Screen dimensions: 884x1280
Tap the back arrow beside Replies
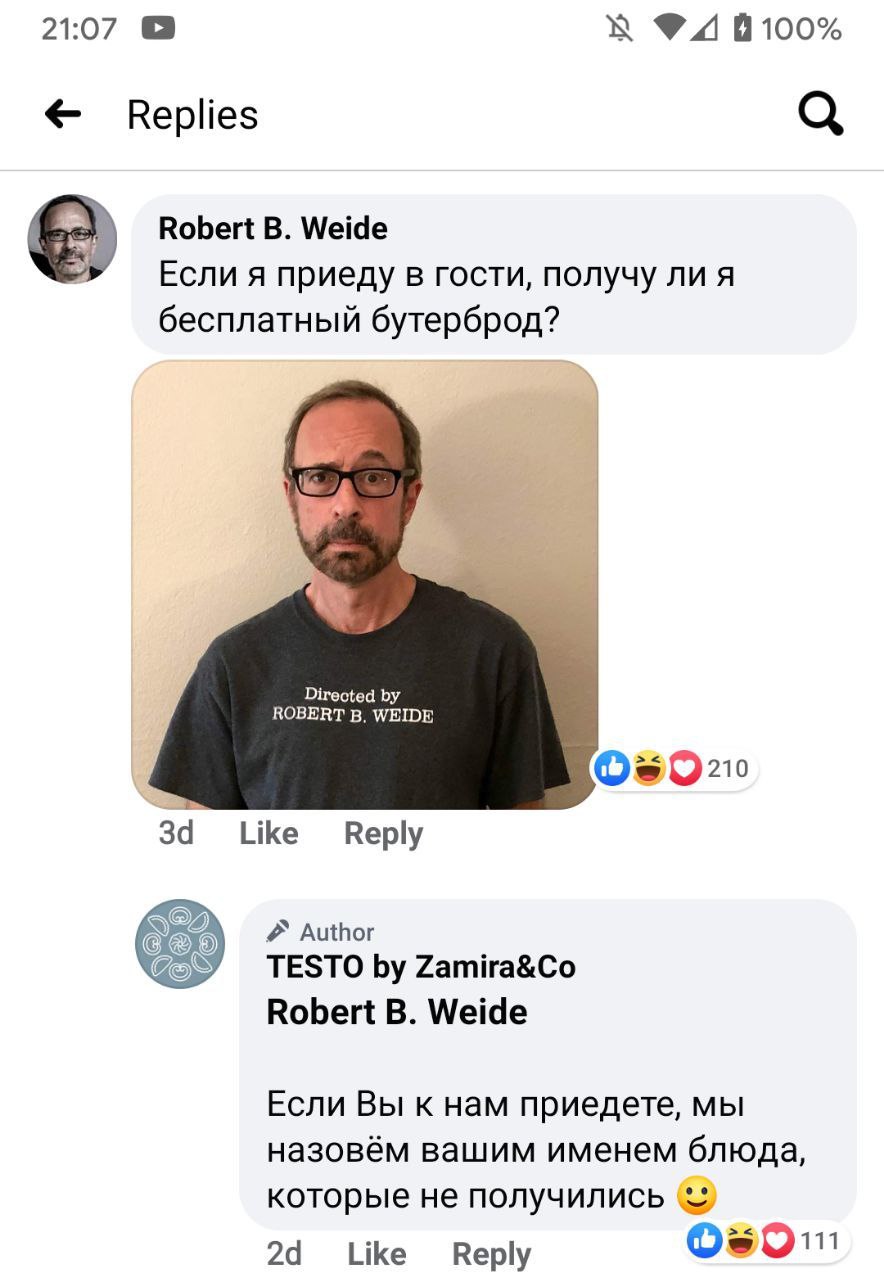pyautogui.click(x=62, y=114)
